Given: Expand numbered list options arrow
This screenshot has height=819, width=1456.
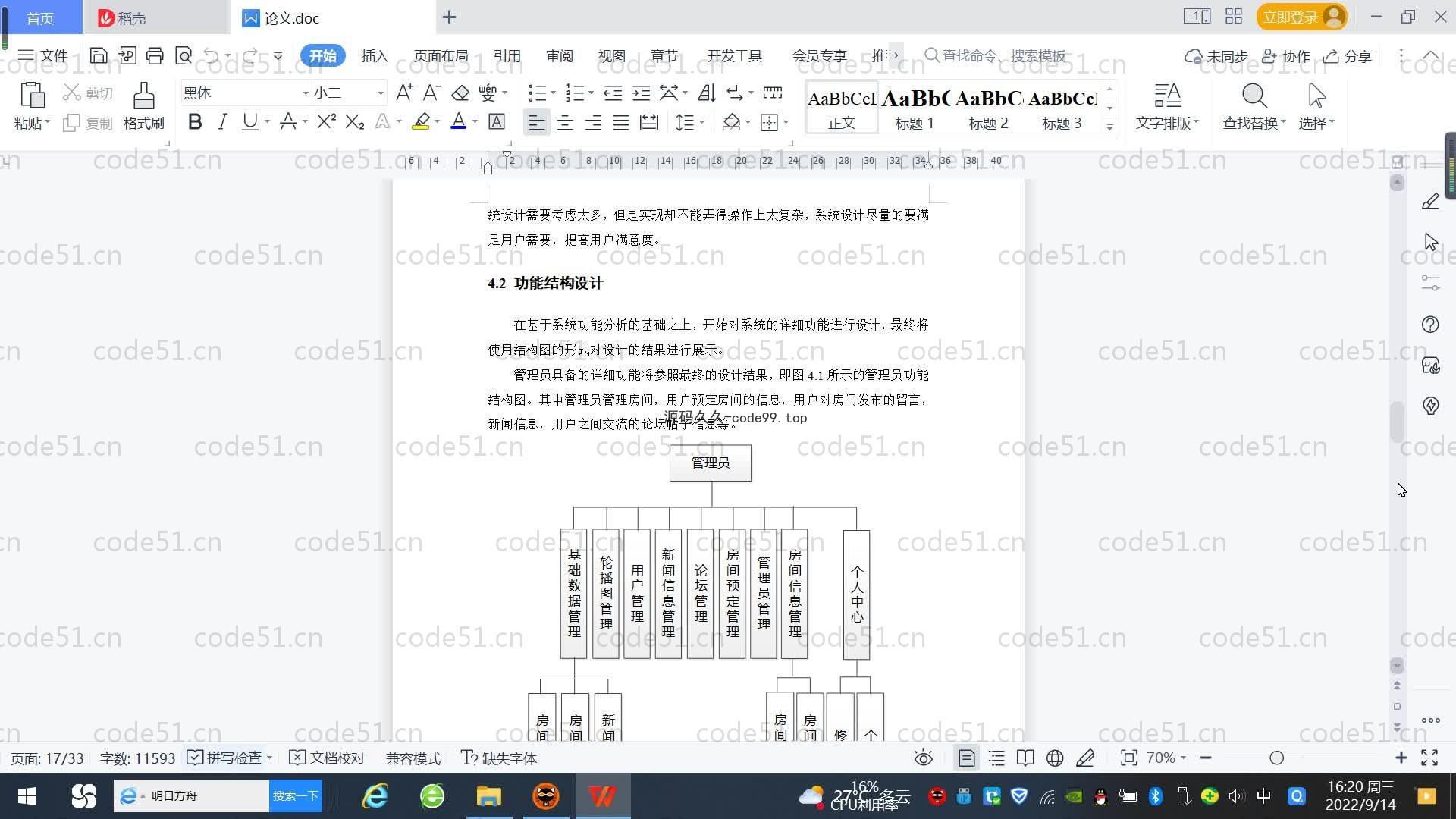Looking at the screenshot, I should [x=591, y=93].
